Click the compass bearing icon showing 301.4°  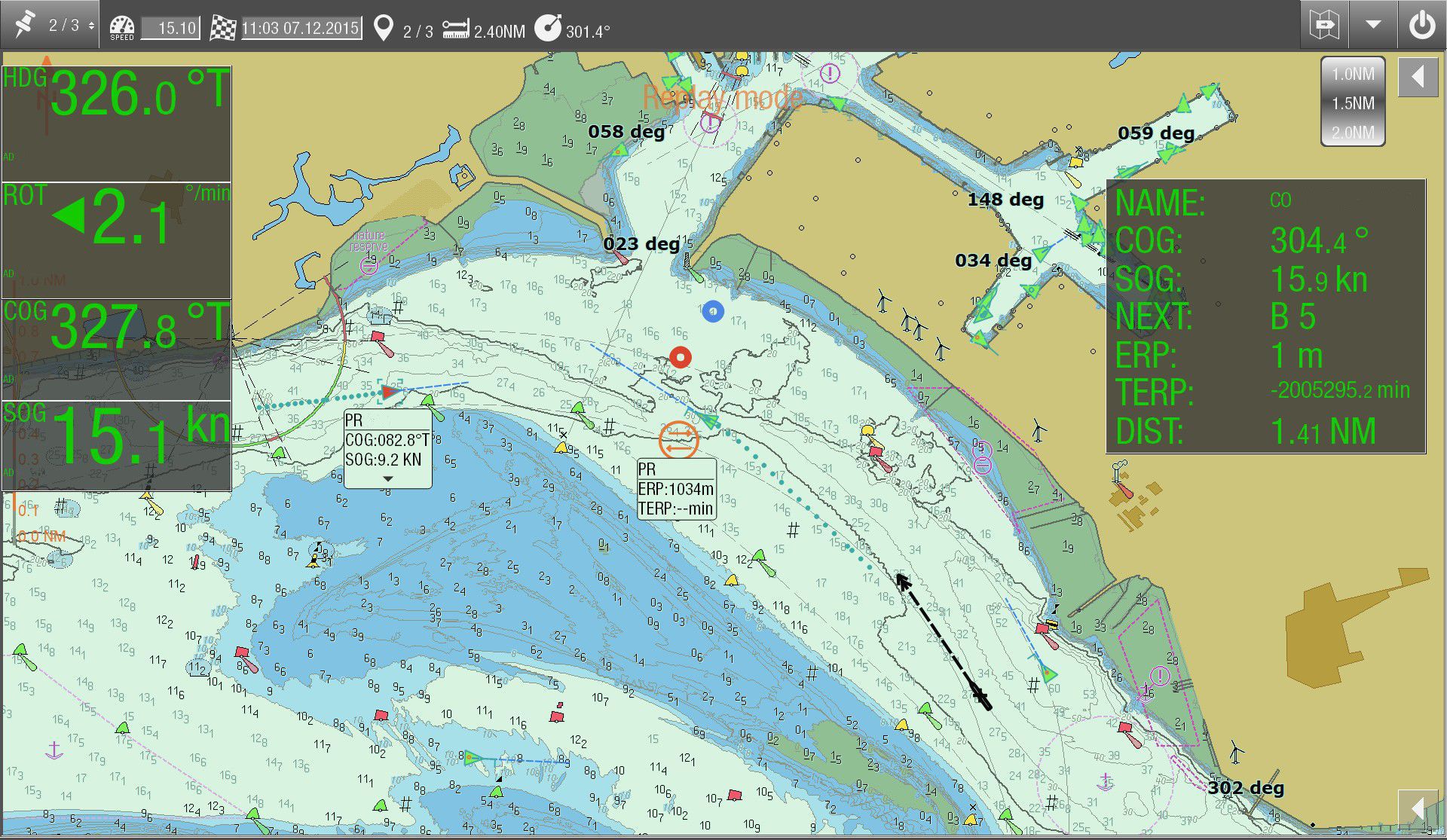(549, 27)
